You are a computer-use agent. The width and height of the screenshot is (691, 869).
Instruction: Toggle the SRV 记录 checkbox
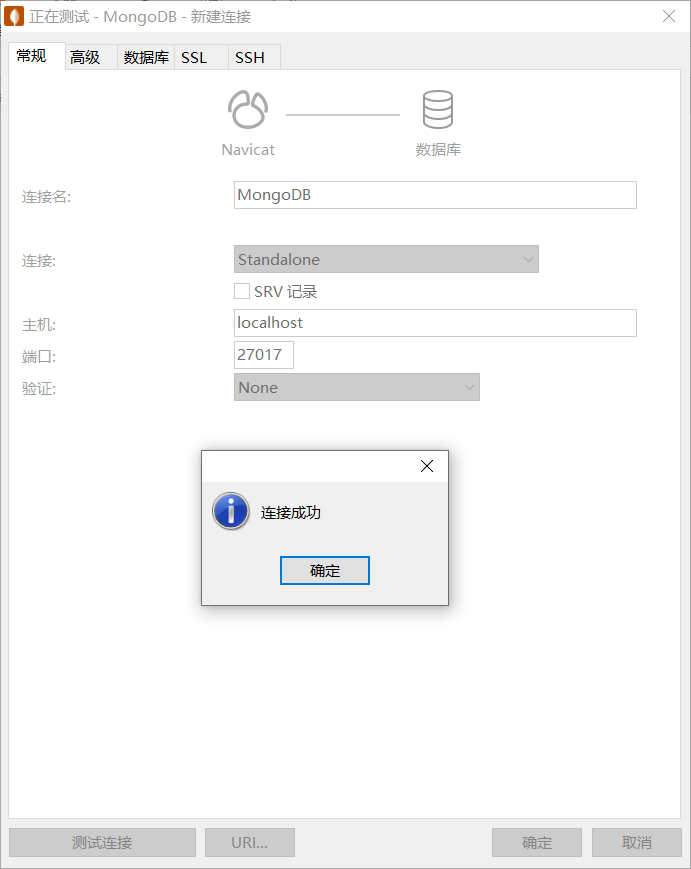(x=242, y=291)
